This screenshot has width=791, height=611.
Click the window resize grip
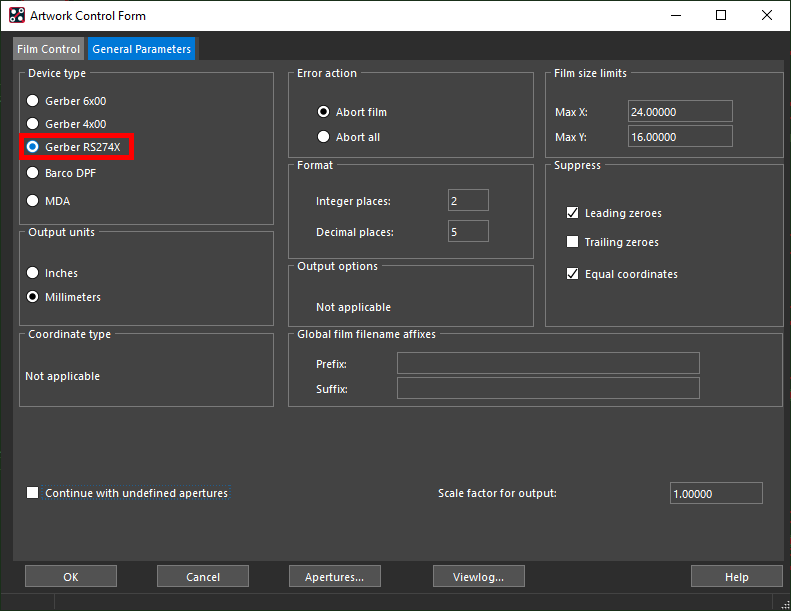[x=785, y=605]
